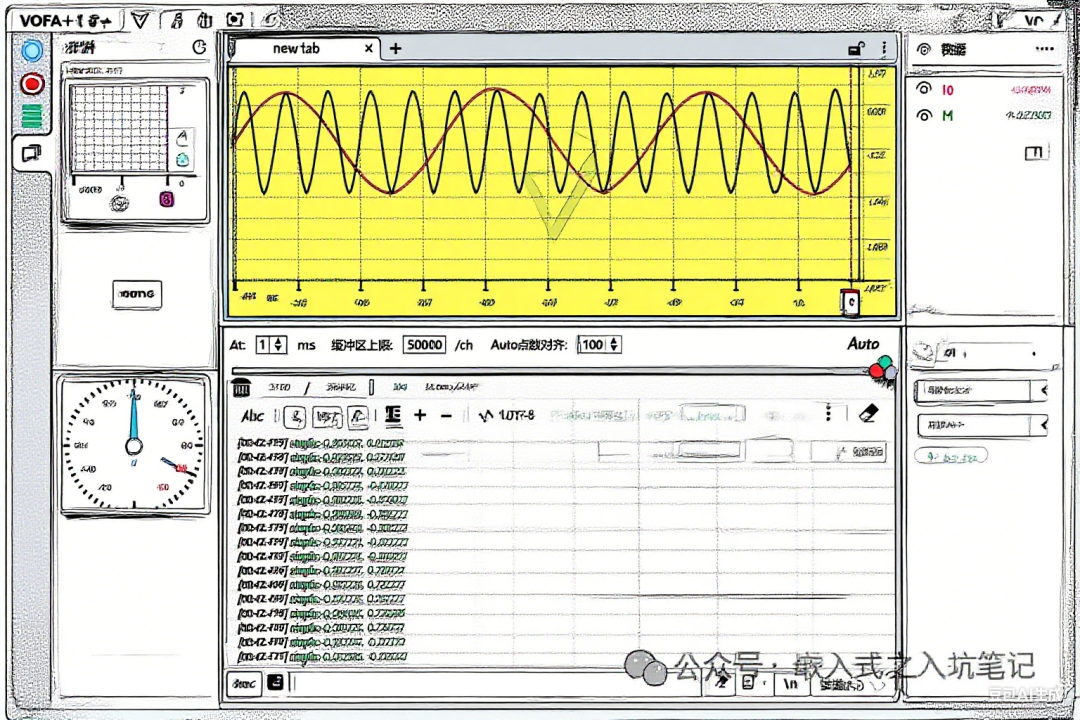Add a new tab with plus button
This screenshot has width=1080, height=720.
(395, 48)
